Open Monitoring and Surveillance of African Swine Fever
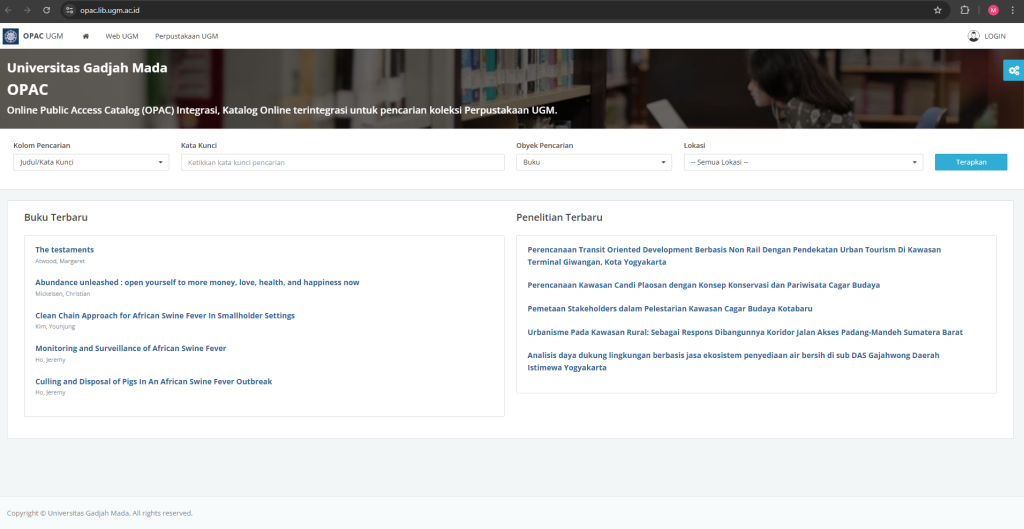Screen dimensions: 1024x529 point(130,348)
